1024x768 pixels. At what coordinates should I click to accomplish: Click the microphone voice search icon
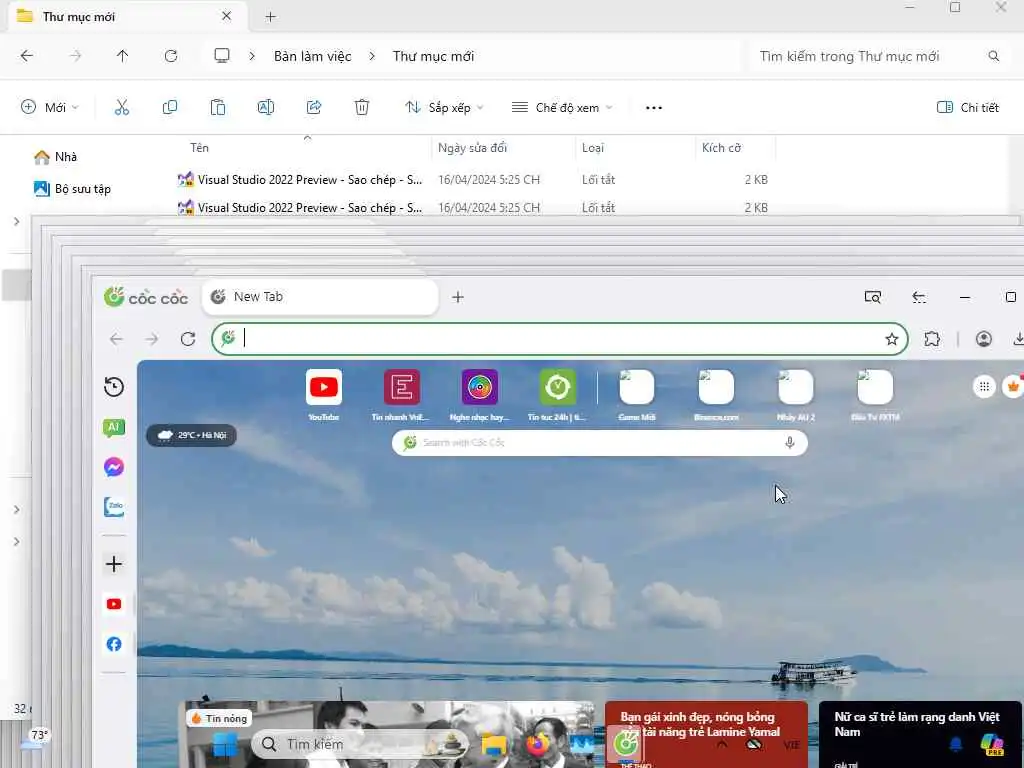[x=790, y=443]
